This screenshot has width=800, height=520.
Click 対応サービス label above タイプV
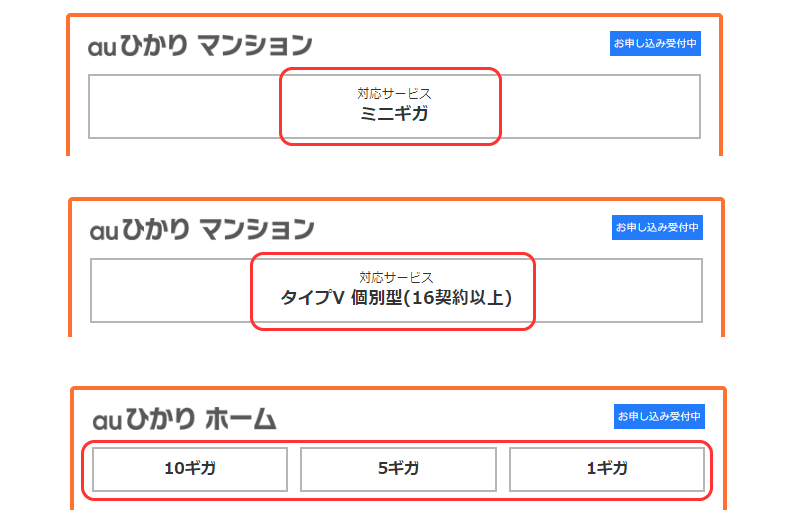[x=396, y=278]
